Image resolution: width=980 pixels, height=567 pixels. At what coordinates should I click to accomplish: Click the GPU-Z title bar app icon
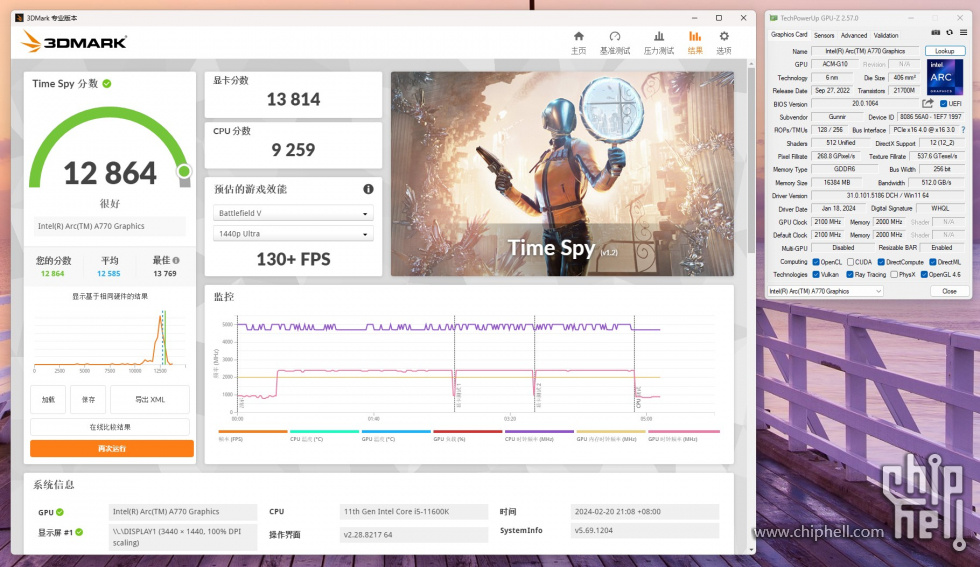[773, 18]
